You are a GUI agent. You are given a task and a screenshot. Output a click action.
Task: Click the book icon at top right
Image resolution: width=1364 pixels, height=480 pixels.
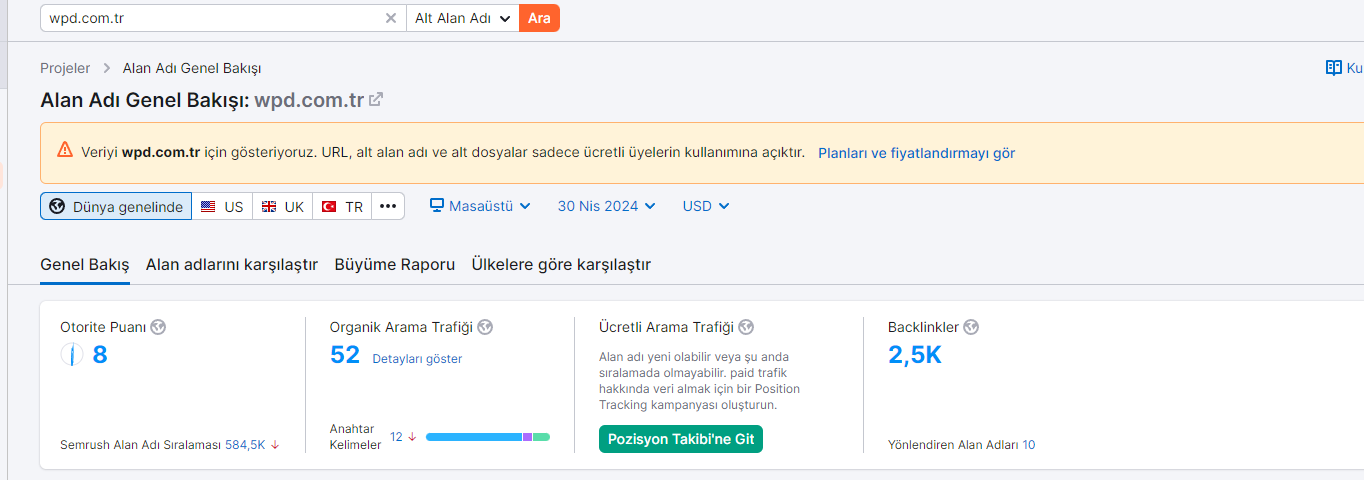1333,68
